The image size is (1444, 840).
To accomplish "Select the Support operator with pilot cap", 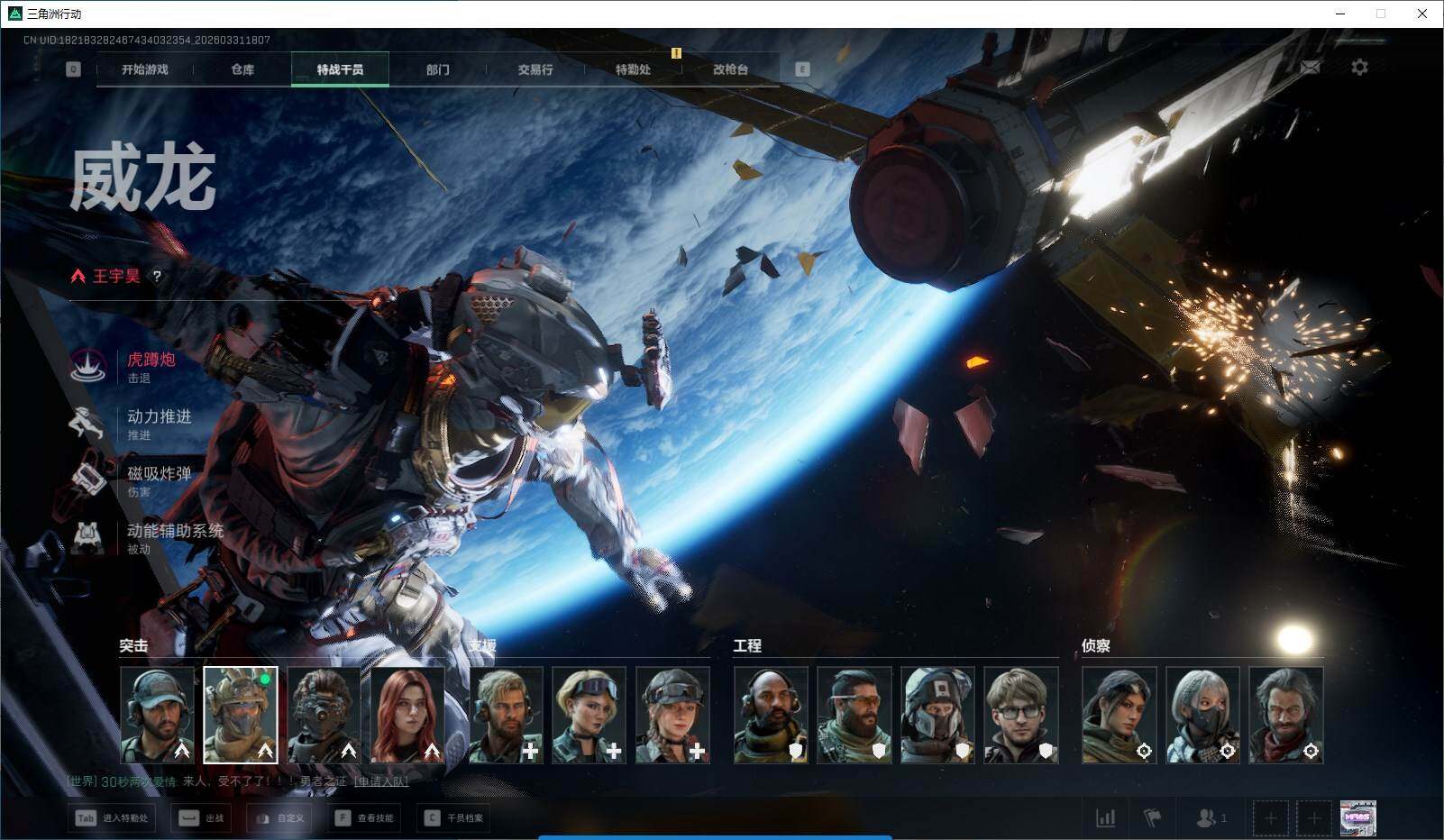I will point(672,715).
